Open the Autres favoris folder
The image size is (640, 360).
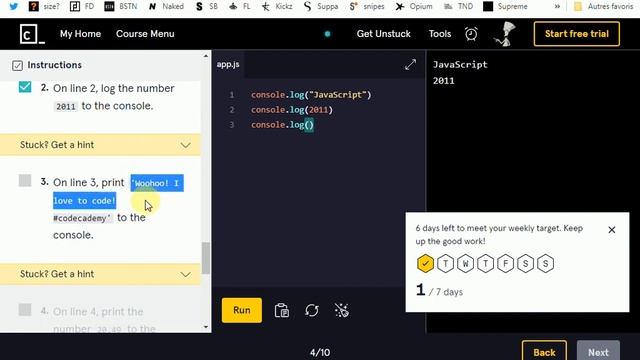(603, 6)
